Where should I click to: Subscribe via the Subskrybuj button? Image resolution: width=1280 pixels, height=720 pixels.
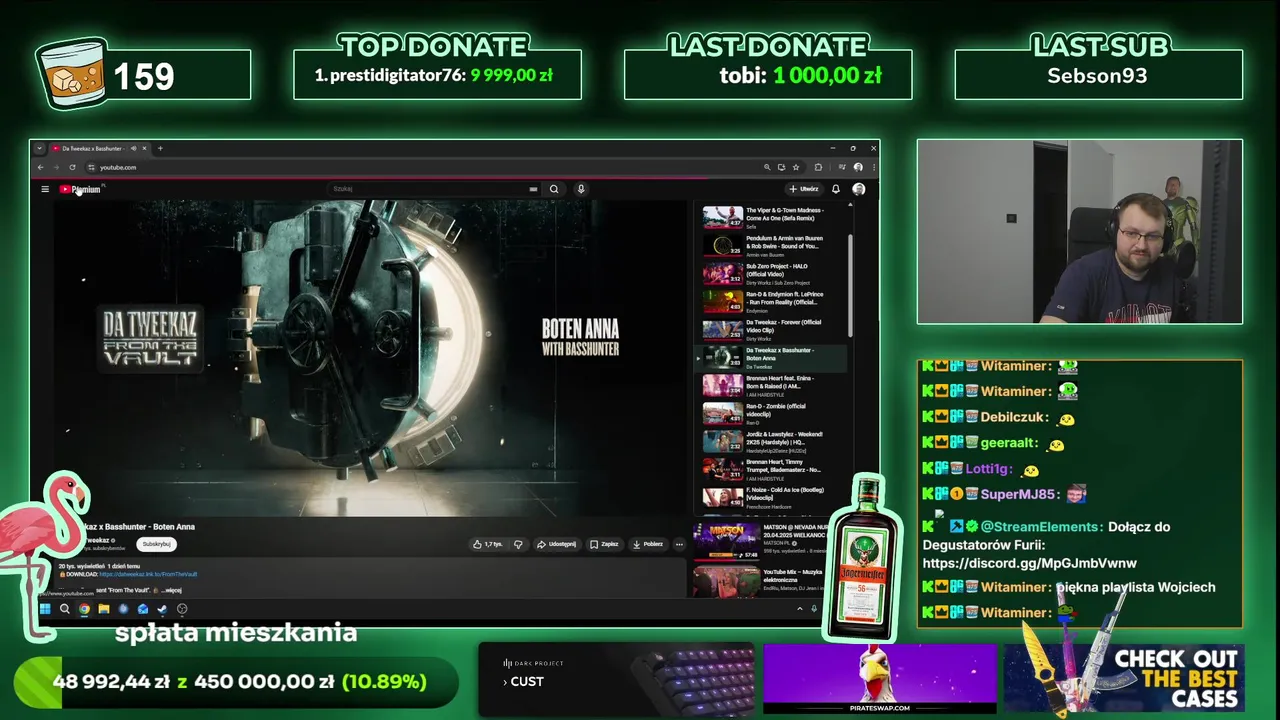click(x=157, y=544)
